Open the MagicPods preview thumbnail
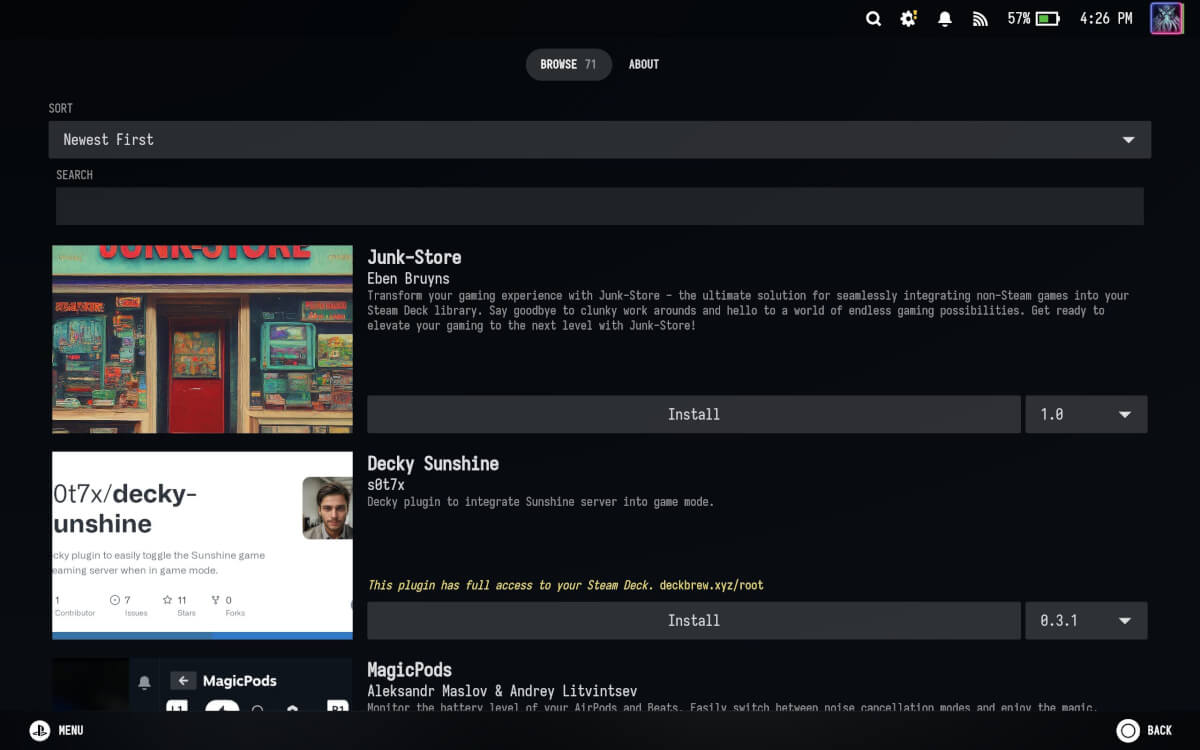The image size is (1200, 750). [202, 684]
